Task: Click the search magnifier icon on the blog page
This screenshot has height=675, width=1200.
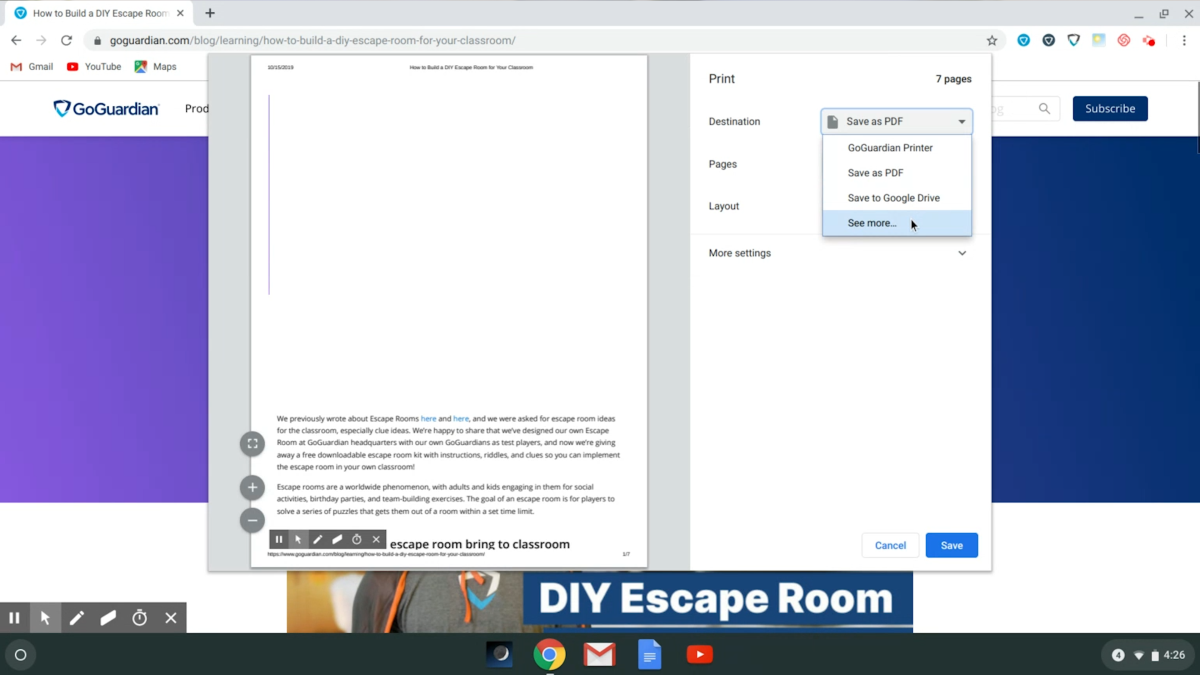Action: 1044,108
